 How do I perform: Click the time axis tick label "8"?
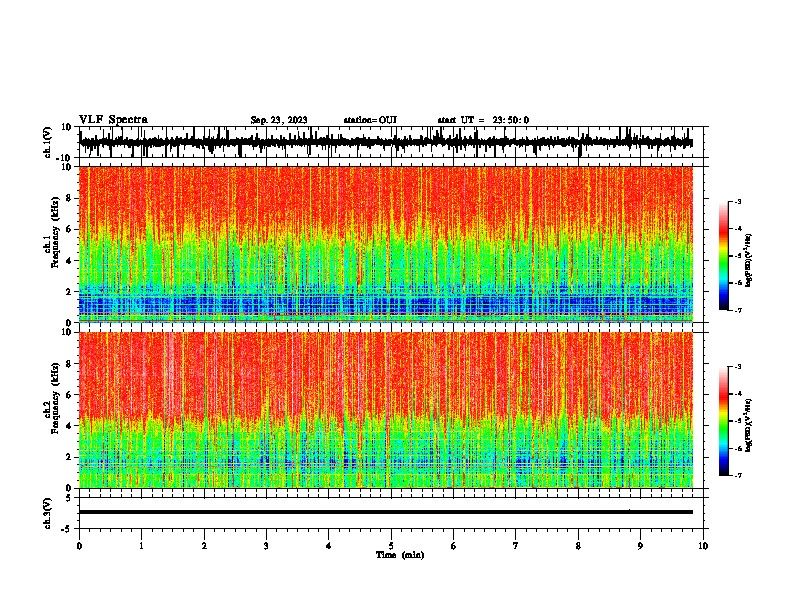[x=578, y=546]
